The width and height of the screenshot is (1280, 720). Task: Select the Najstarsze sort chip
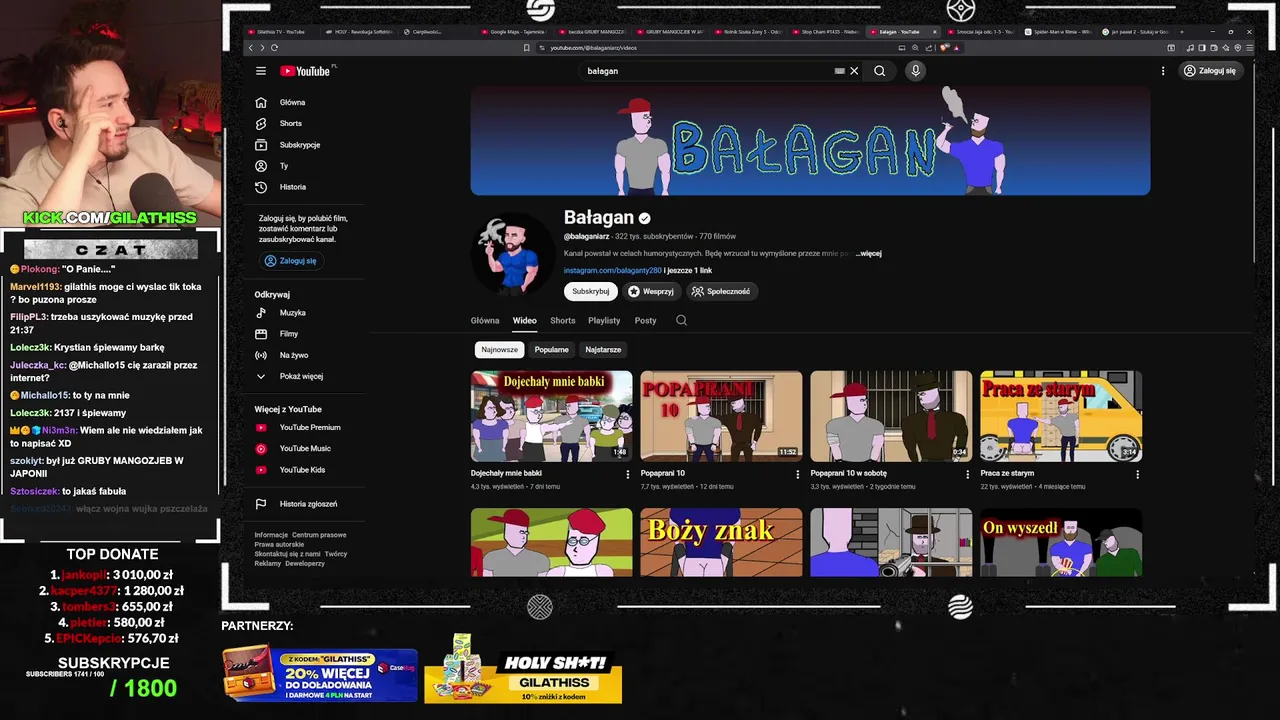603,350
